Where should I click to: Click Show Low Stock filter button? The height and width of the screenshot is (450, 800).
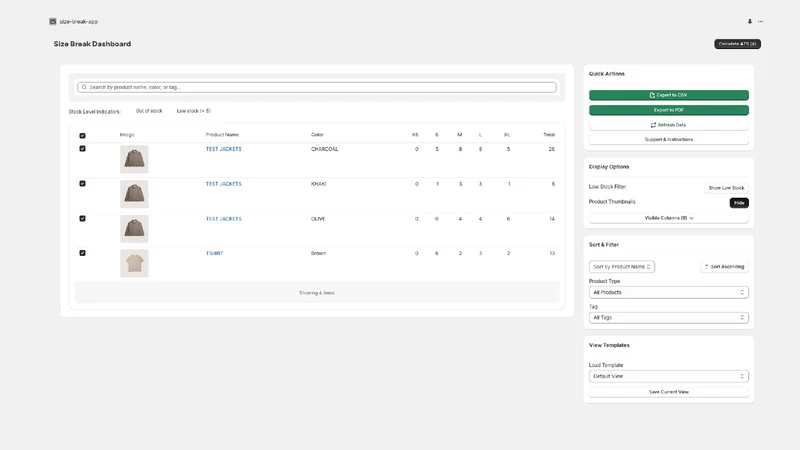tap(726, 188)
